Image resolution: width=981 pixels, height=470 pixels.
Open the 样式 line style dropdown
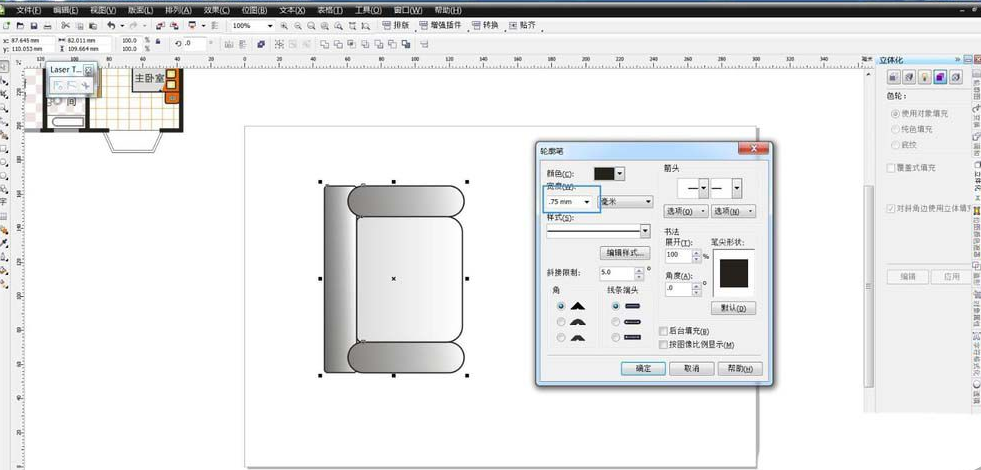point(645,231)
